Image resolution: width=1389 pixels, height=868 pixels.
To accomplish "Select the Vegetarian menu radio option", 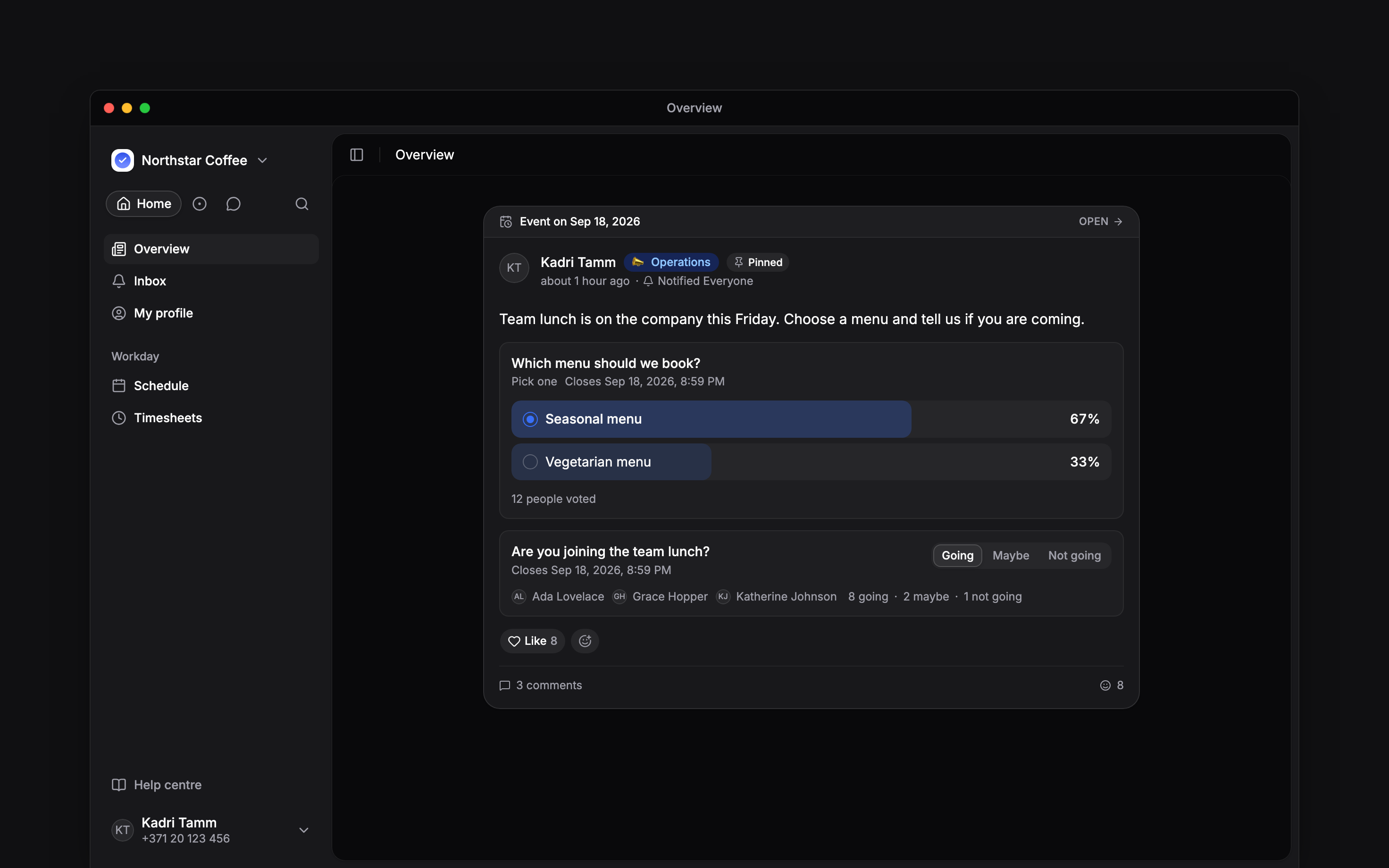I will (x=530, y=462).
